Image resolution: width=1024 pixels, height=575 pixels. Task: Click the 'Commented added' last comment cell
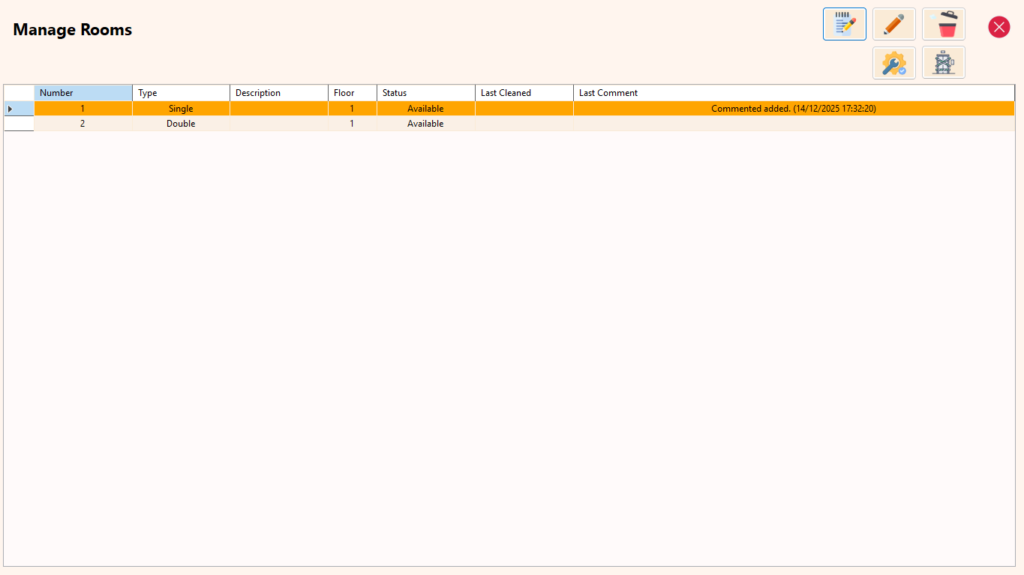pyautogui.click(x=793, y=108)
